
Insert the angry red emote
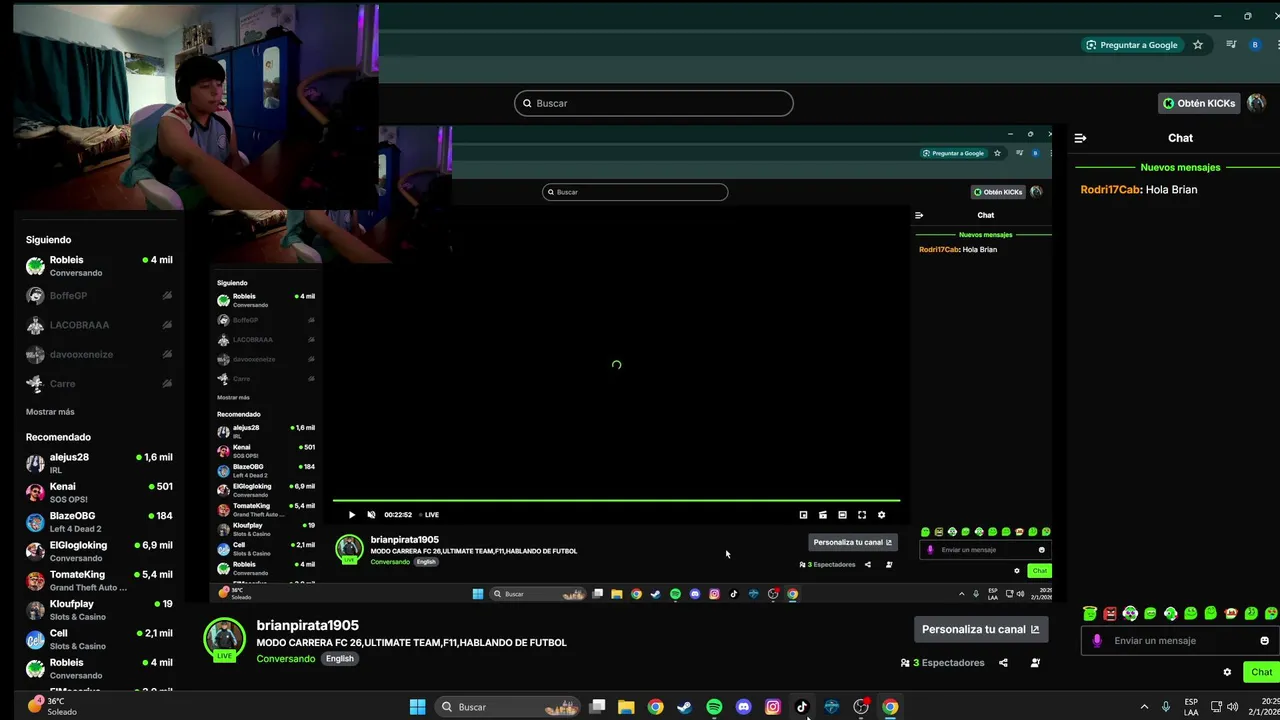click(x=1110, y=613)
